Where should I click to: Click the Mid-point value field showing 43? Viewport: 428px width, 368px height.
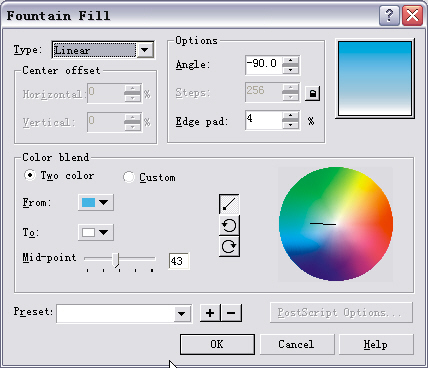pyautogui.click(x=179, y=261)
